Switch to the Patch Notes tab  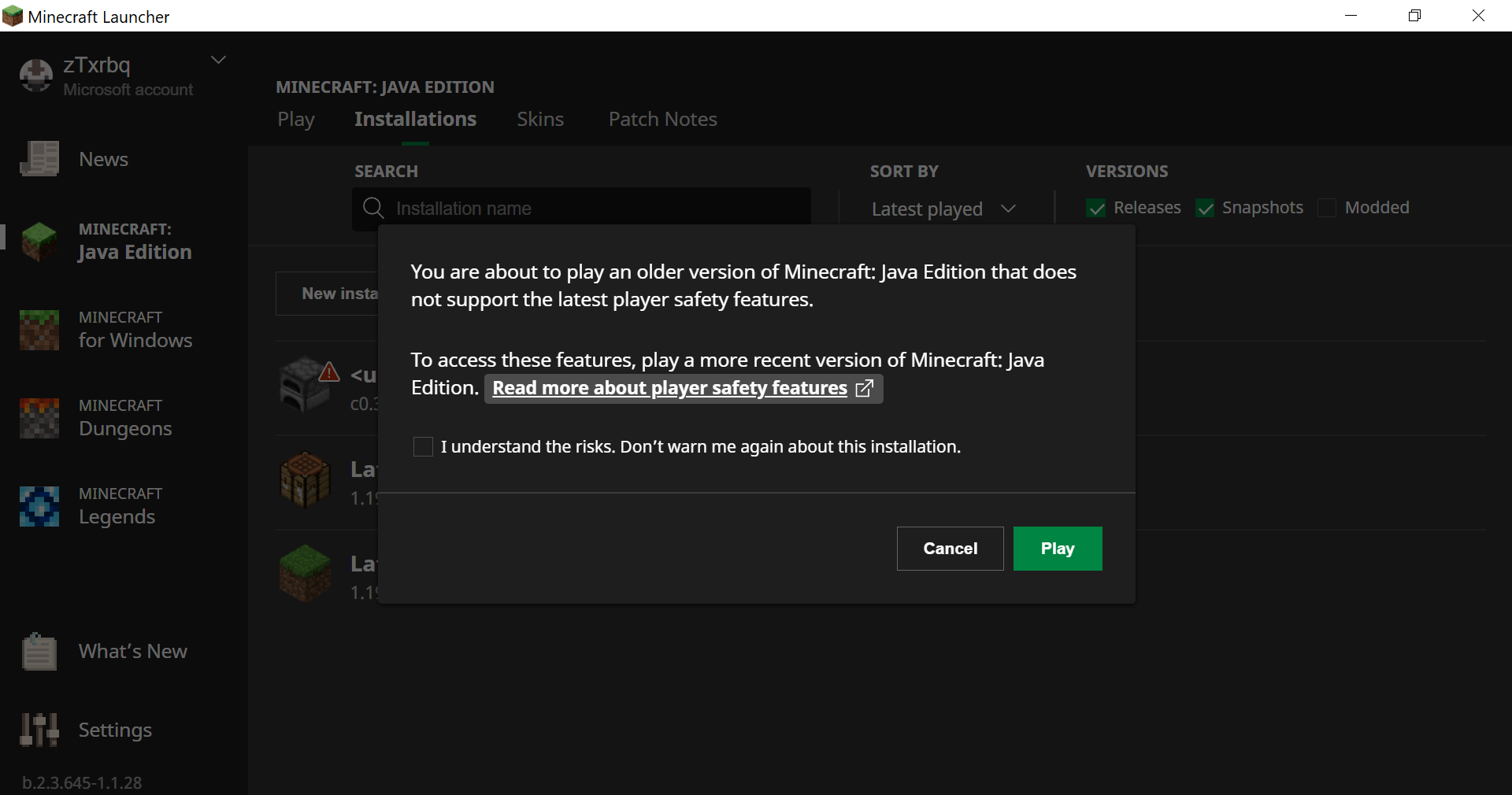(x=662, y=120)
